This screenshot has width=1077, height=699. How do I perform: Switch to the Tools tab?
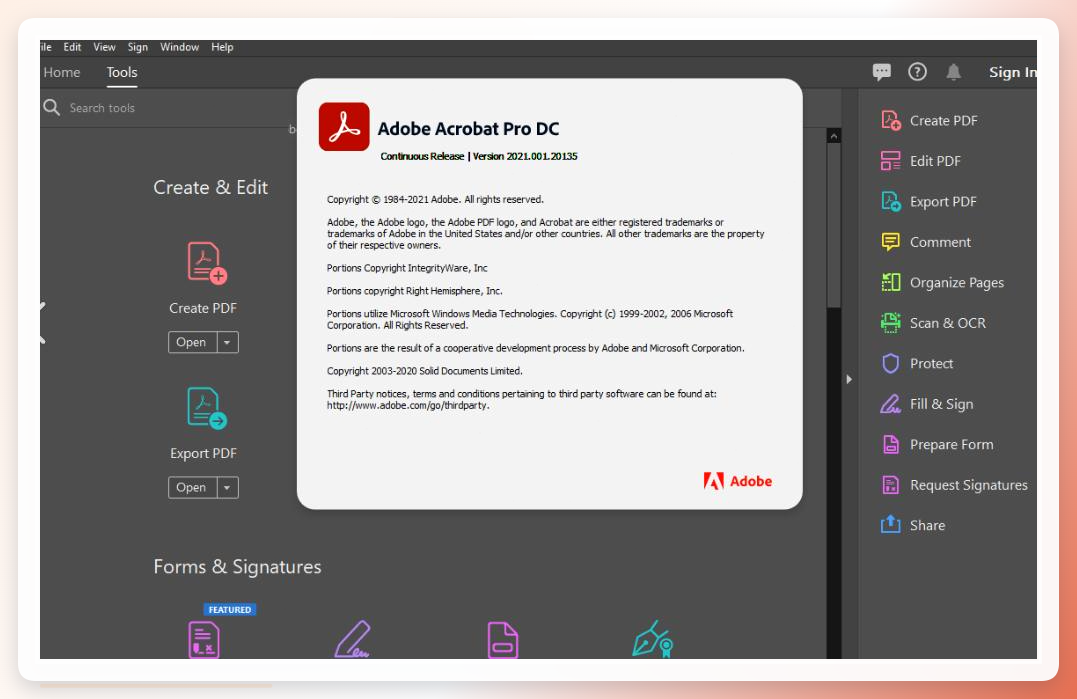tap(122, 72)
